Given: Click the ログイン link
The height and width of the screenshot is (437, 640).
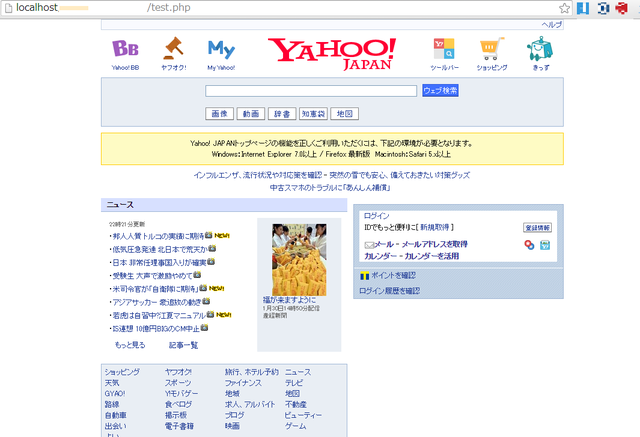Looking at the screenshot, I should [376, 216].
